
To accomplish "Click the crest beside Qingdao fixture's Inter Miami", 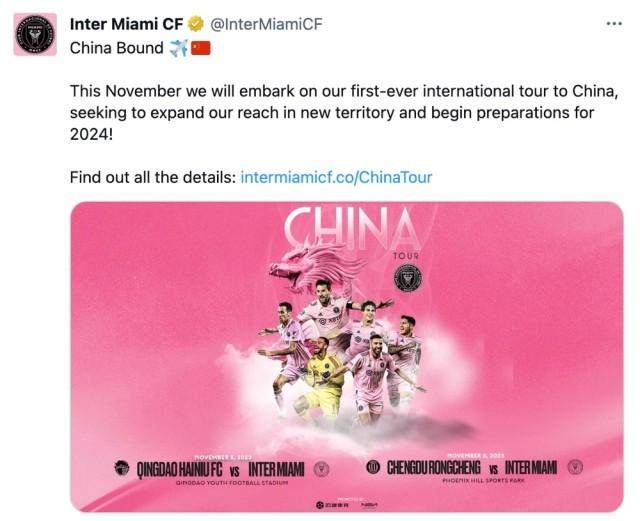I will [x=322, y=467].
